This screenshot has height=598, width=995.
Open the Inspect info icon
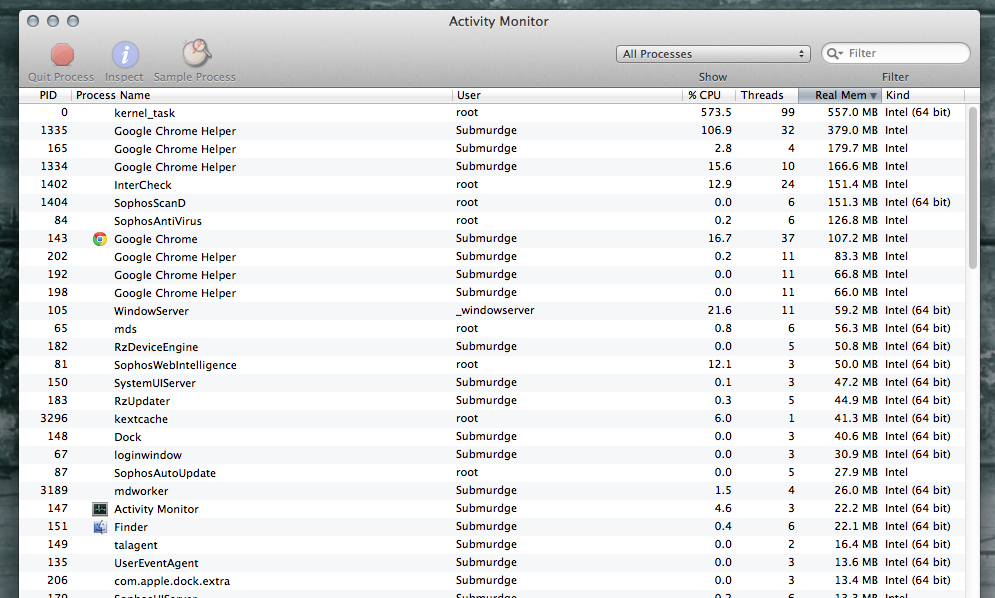click(125, 55)
